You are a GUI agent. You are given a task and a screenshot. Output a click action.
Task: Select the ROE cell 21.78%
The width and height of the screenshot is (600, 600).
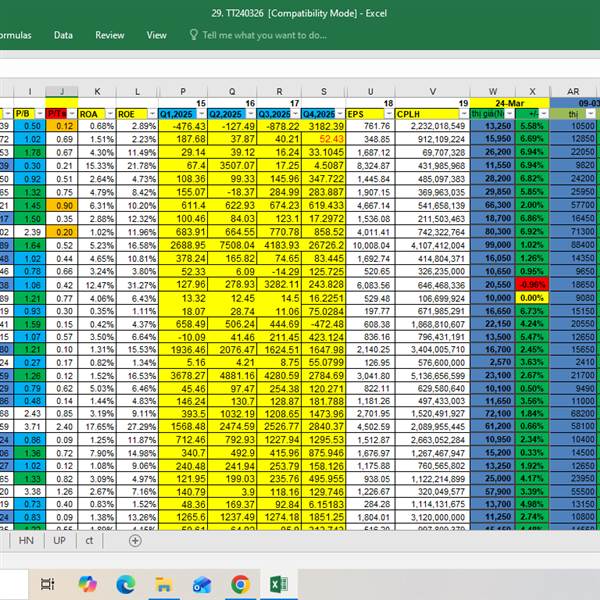click(x=137, y=166)
